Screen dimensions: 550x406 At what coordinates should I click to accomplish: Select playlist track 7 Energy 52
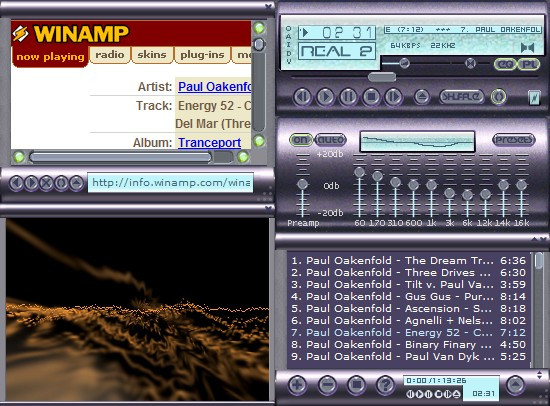pos(408,333)
